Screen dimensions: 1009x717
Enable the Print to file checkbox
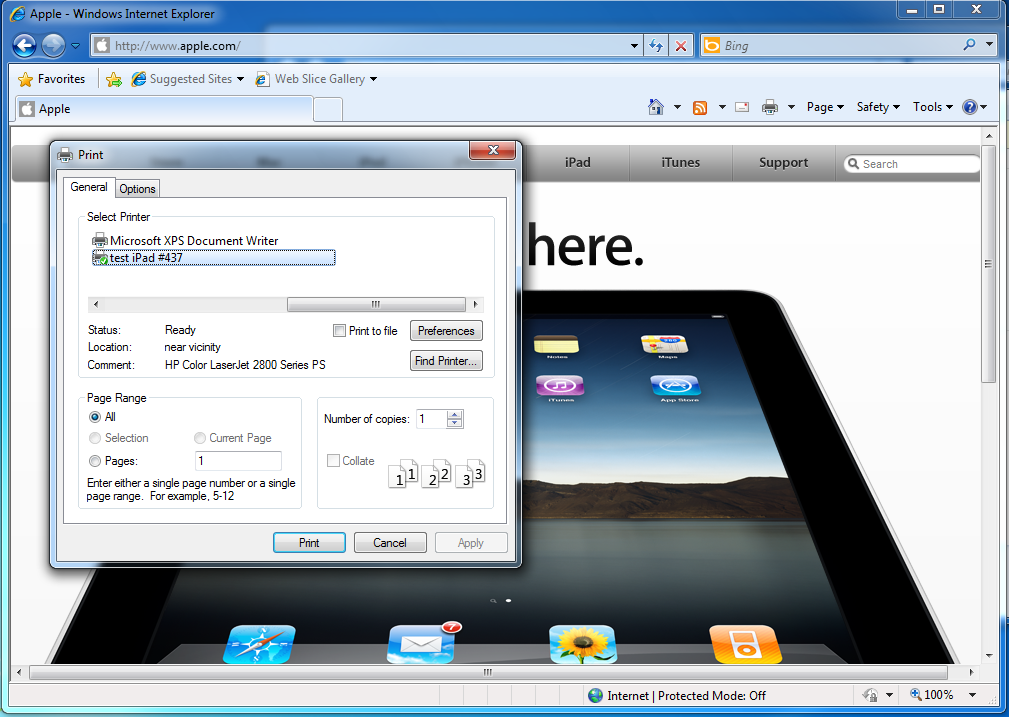point(339,331)
